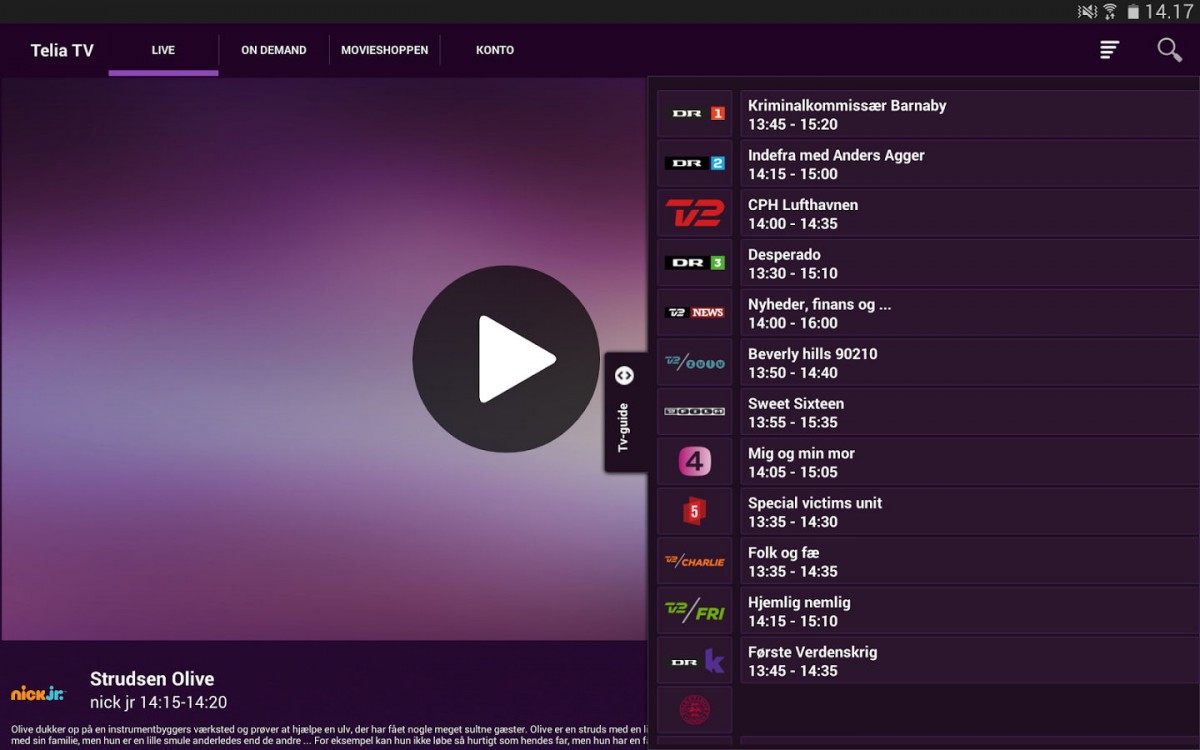Tap the TV2 Charlie channel logo

point(695,561)
